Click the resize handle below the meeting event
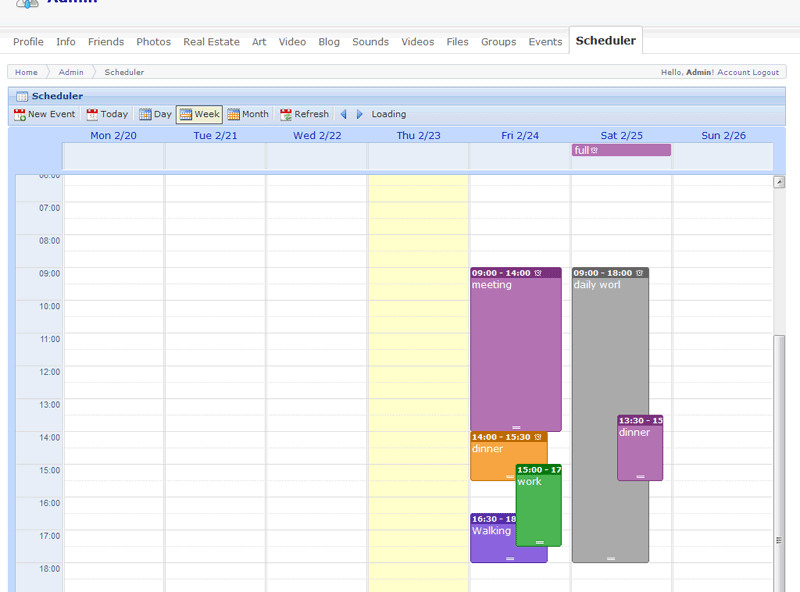800x592 pixels. (516, 428)
